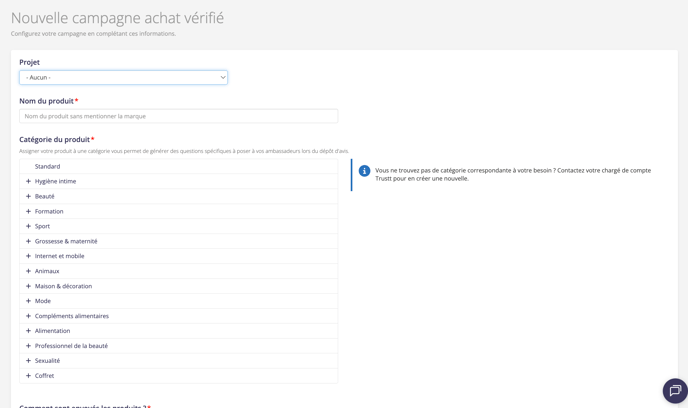This screenshot has height=408, width=688.
Task: Open the chat support widget
Action: click(x=675, y=391)
